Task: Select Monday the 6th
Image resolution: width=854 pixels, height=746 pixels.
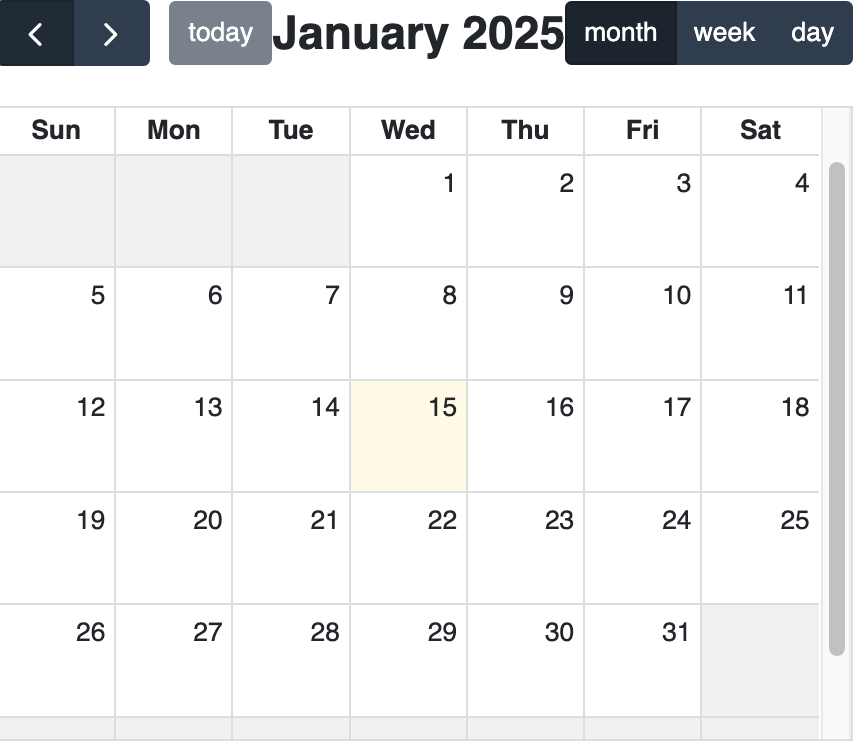Action: pyautogui.click(x=174, y=323)
